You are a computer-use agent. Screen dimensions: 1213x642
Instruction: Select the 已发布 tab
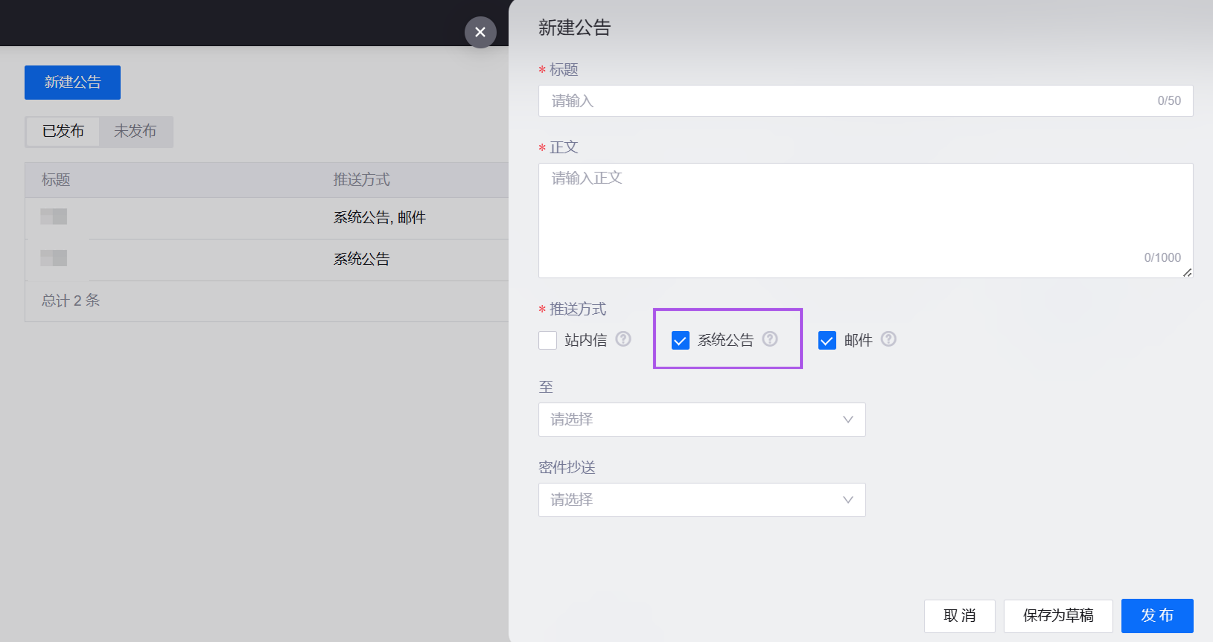coord(62,132)
